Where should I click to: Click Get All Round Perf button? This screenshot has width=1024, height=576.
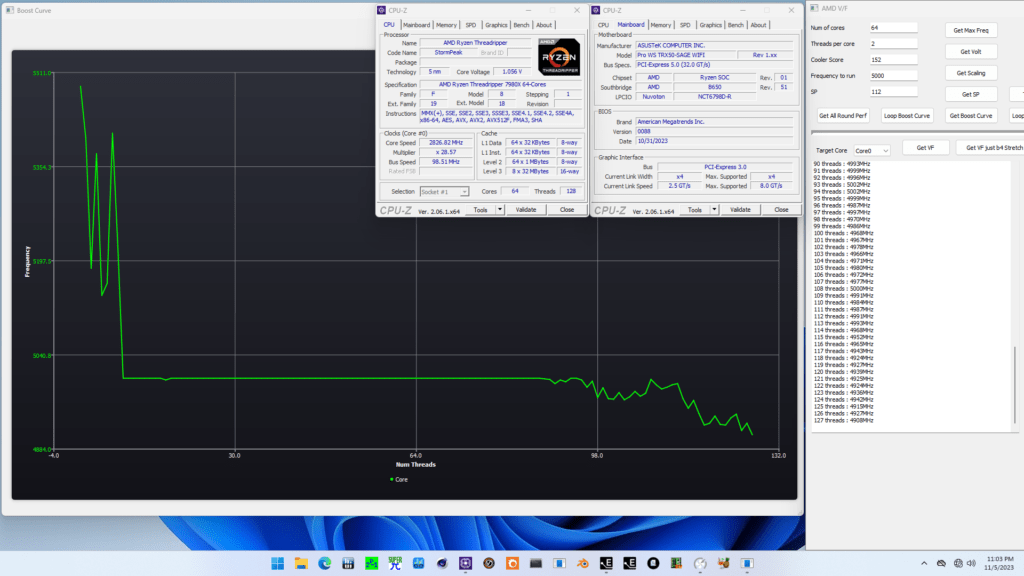843,116
